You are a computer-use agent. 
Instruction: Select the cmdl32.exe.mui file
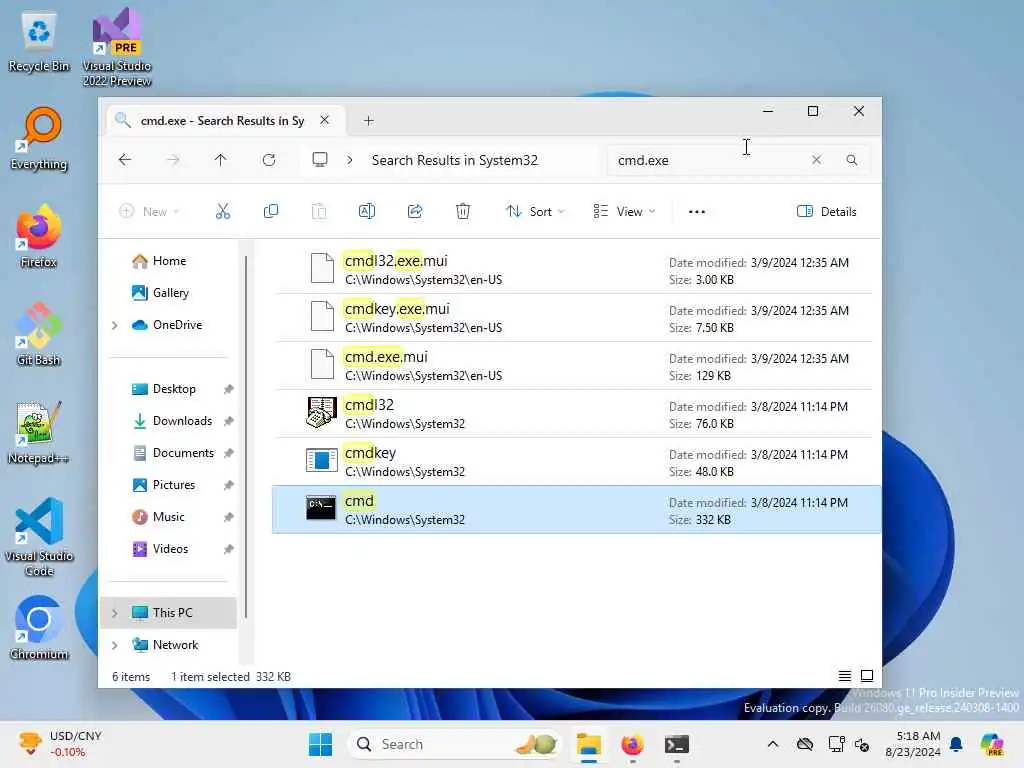(575, 270)
